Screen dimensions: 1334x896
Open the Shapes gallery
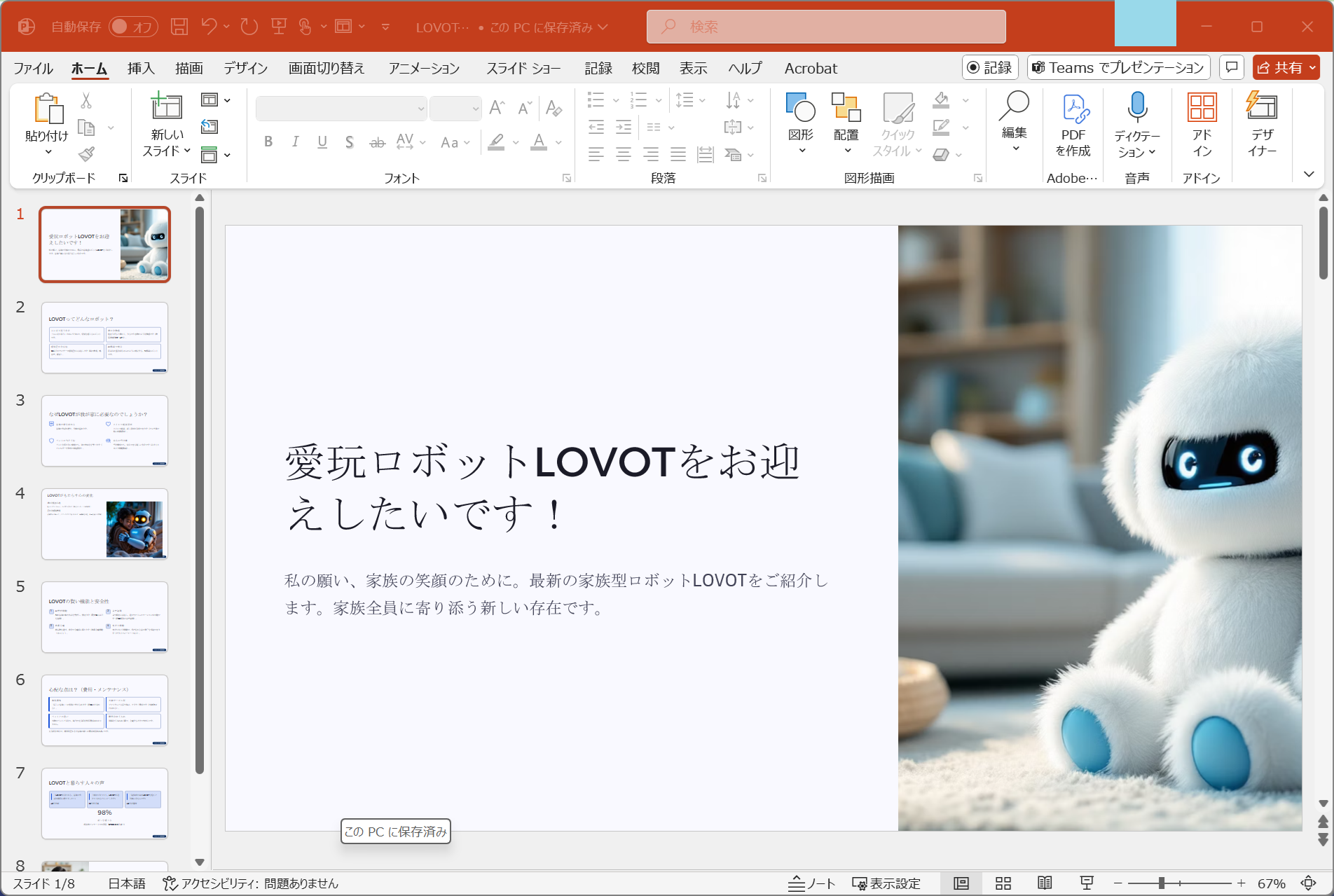[x=801, y=123]
